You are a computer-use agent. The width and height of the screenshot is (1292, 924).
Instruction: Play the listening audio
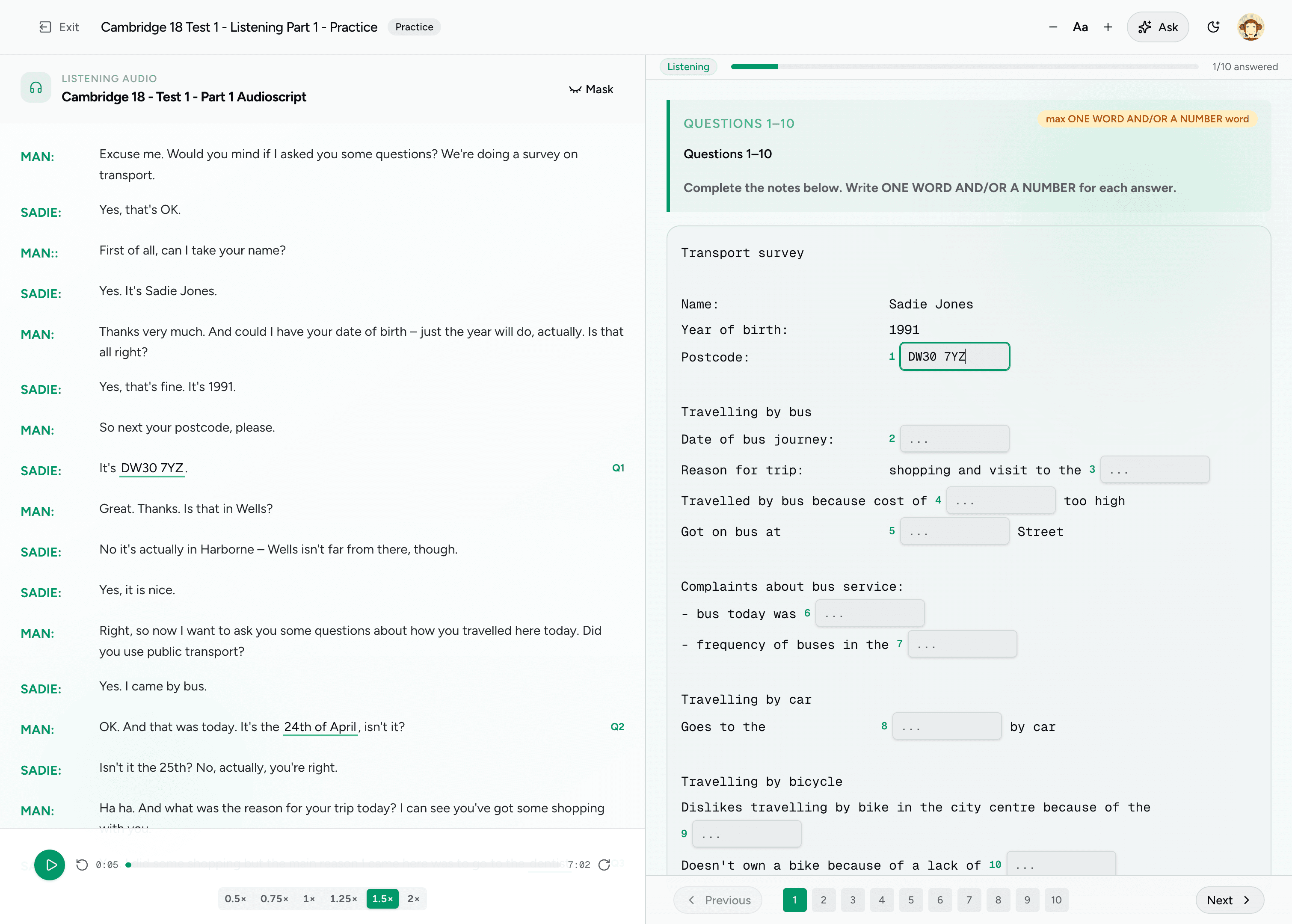(50, 865)
